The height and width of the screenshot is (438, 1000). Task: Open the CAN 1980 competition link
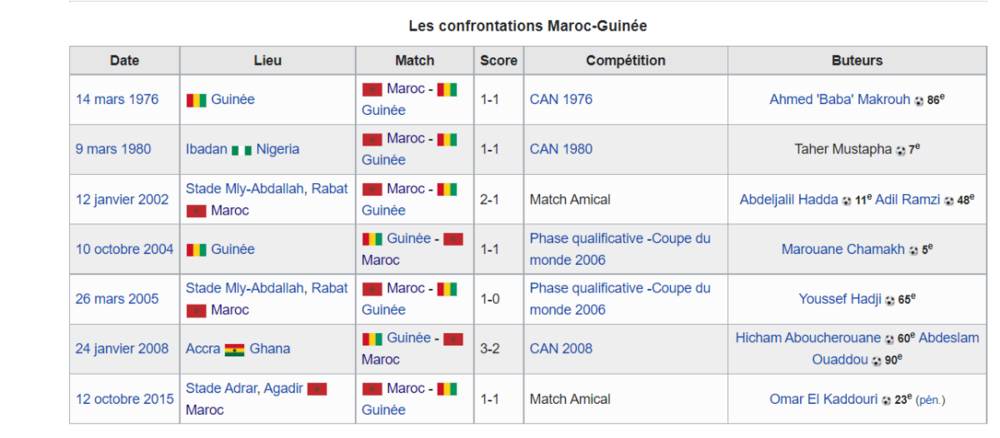point(561,149)
